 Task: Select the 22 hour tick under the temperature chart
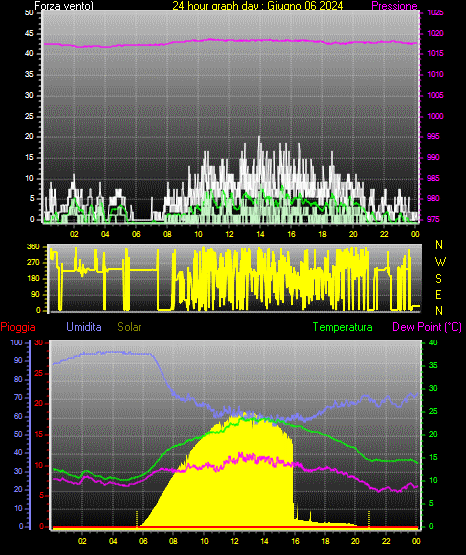(x=386, y=541)
